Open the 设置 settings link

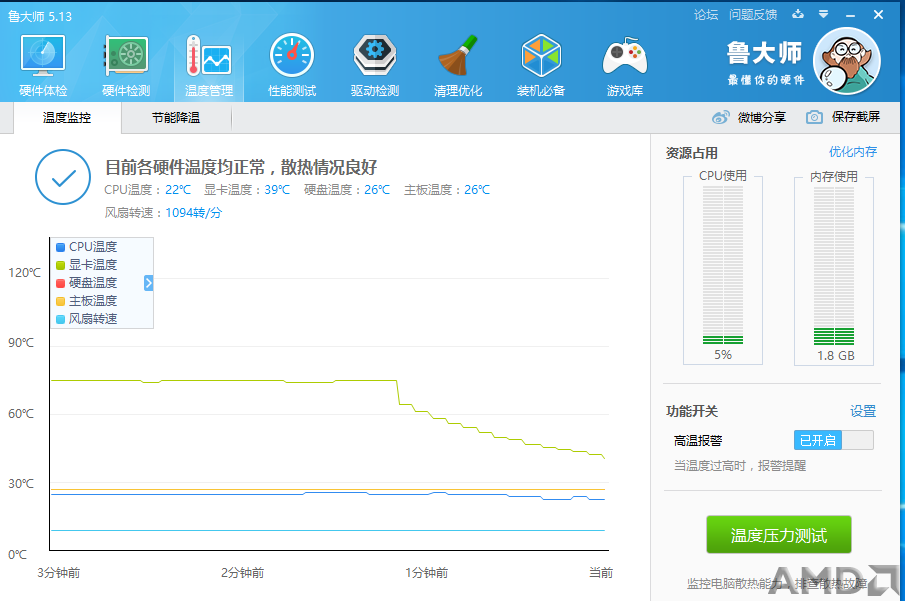863,411
